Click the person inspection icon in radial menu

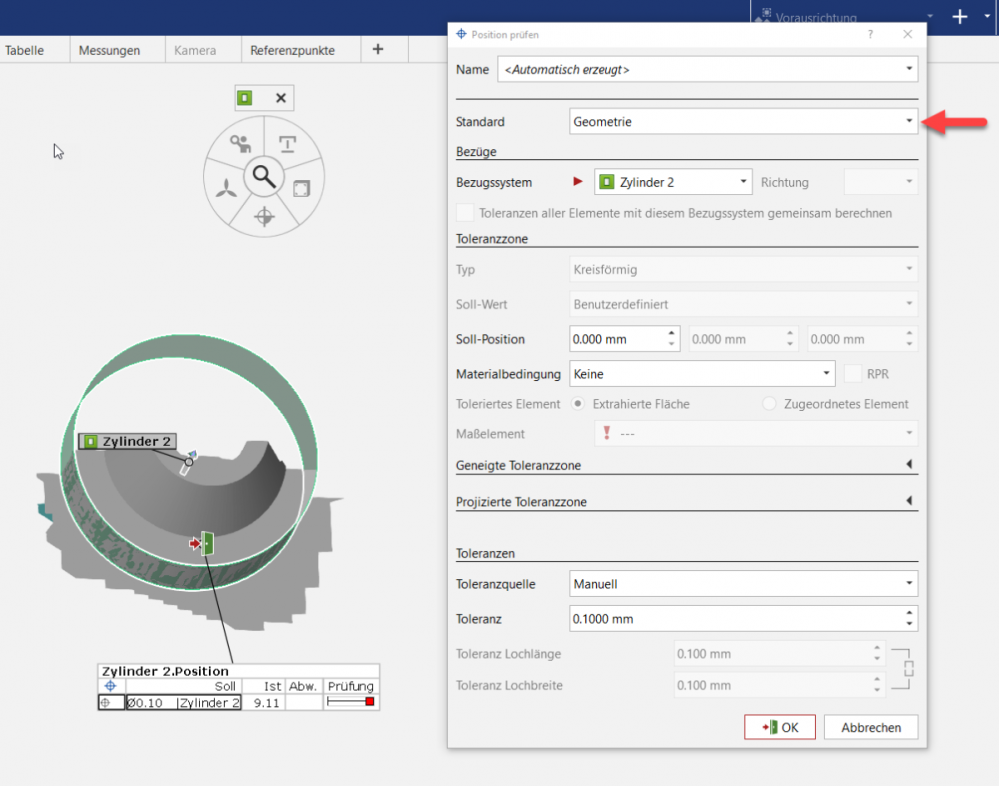coord(240,144)
